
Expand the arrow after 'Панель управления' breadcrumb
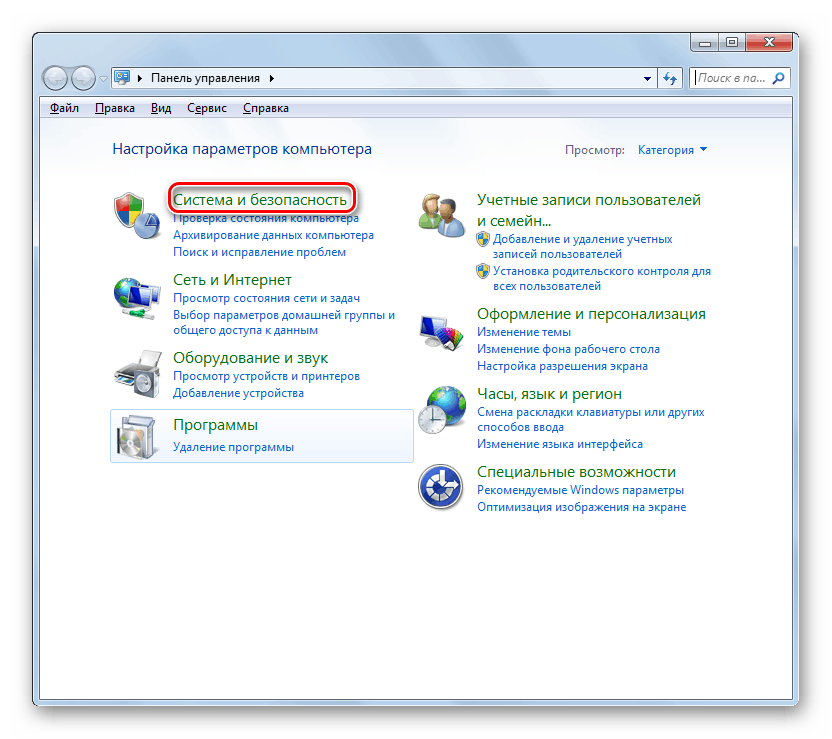pos(272,79)
